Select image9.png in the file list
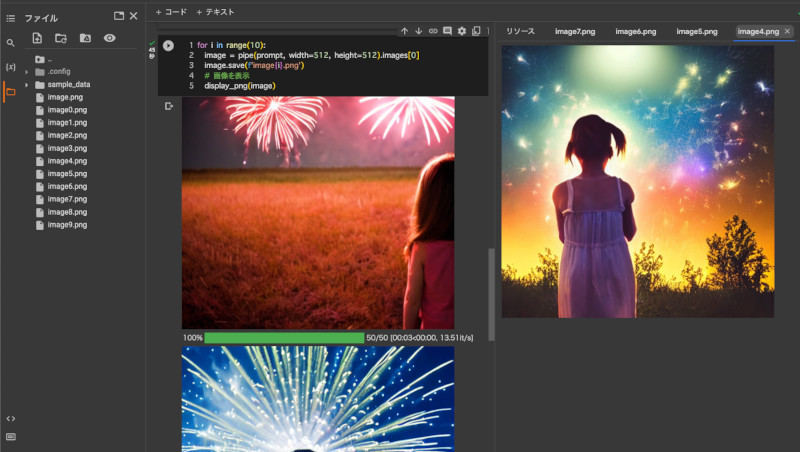Image resolution: width=800 pixels, height=452 pixels. pos(67,225)
